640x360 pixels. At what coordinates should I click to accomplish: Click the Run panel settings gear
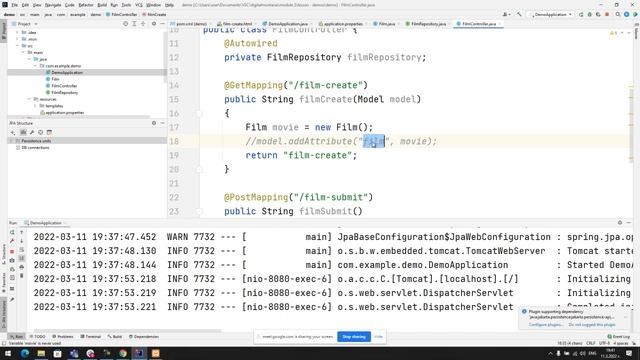pyautogui.click(x=620, y=223)
